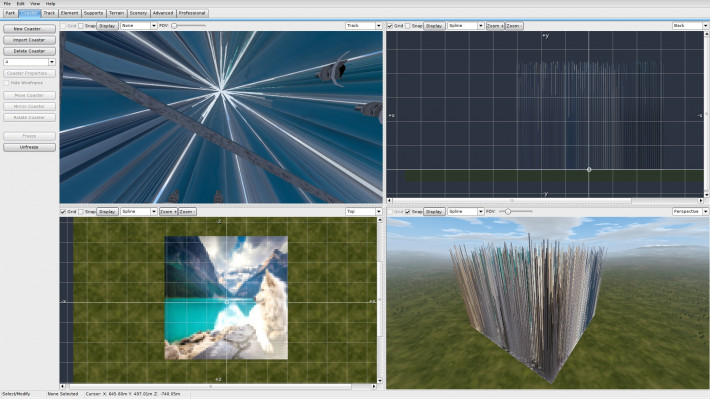710x399 pixels.
Task: Open the Help menu
Action: tap(50, 4)
